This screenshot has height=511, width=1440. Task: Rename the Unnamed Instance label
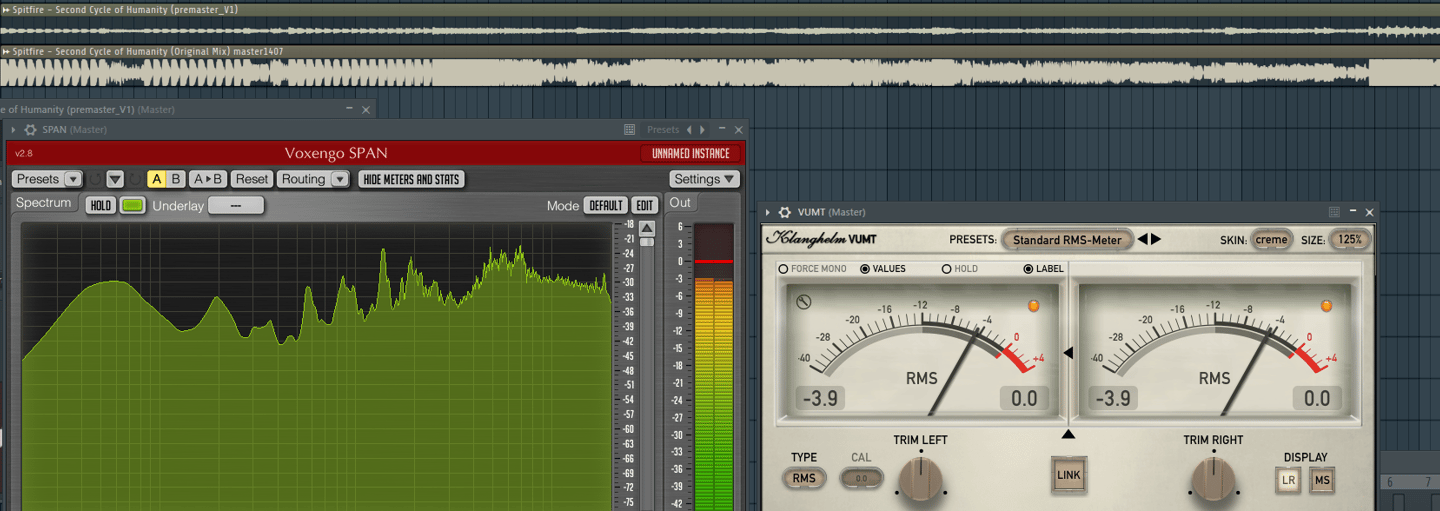click(691, 153)
